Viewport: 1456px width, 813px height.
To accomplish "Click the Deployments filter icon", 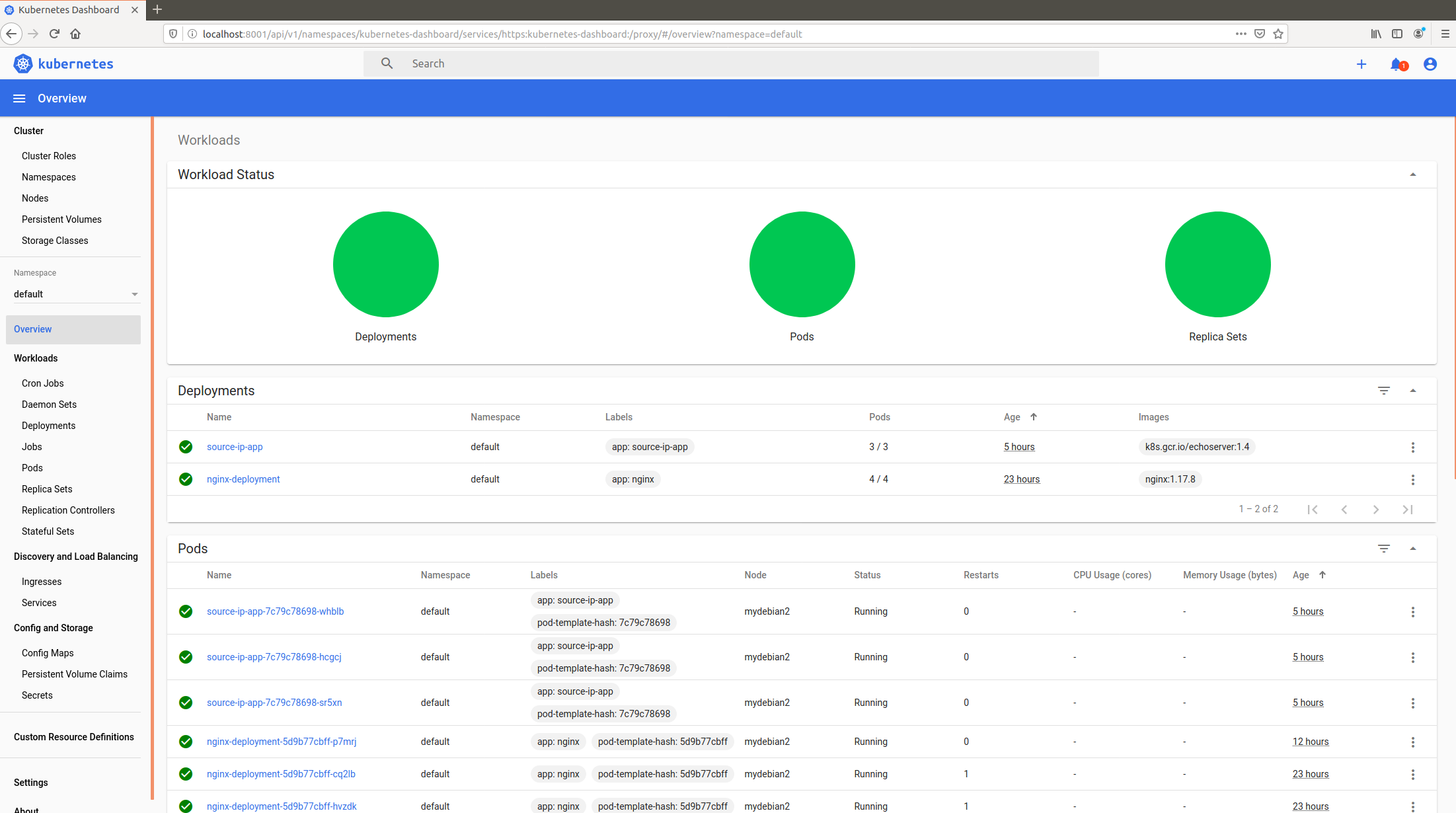I will (x=1384, y=391).
